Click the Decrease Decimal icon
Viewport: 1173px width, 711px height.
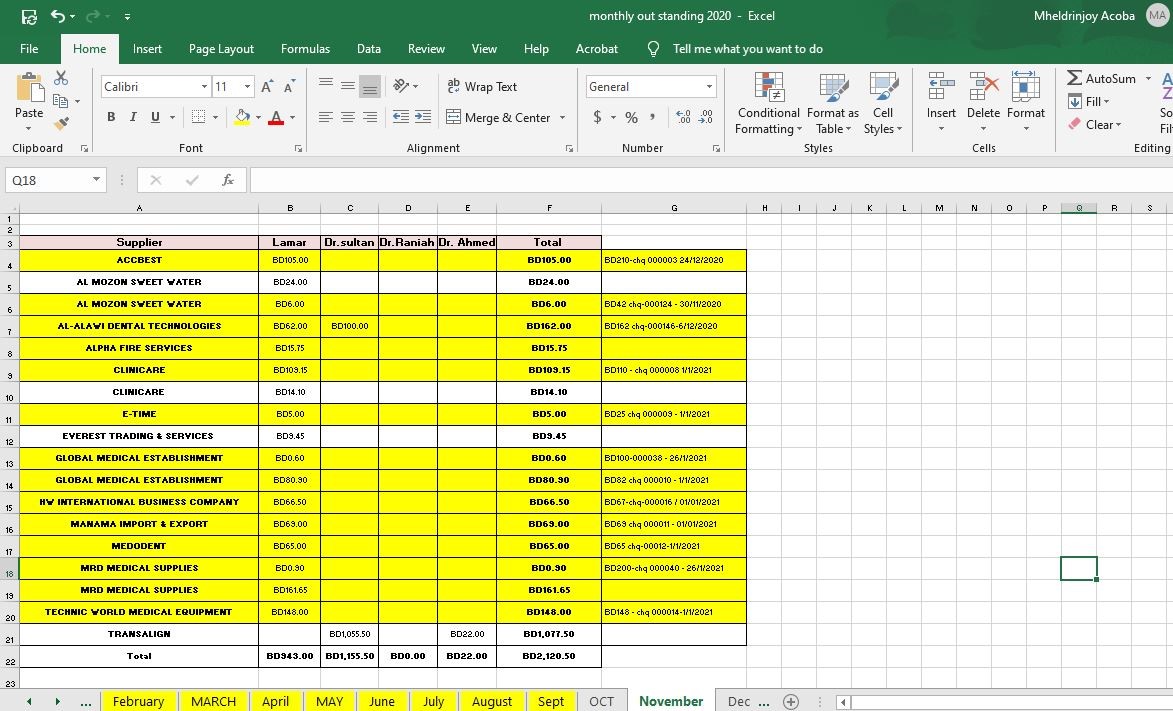coord(705,118)
